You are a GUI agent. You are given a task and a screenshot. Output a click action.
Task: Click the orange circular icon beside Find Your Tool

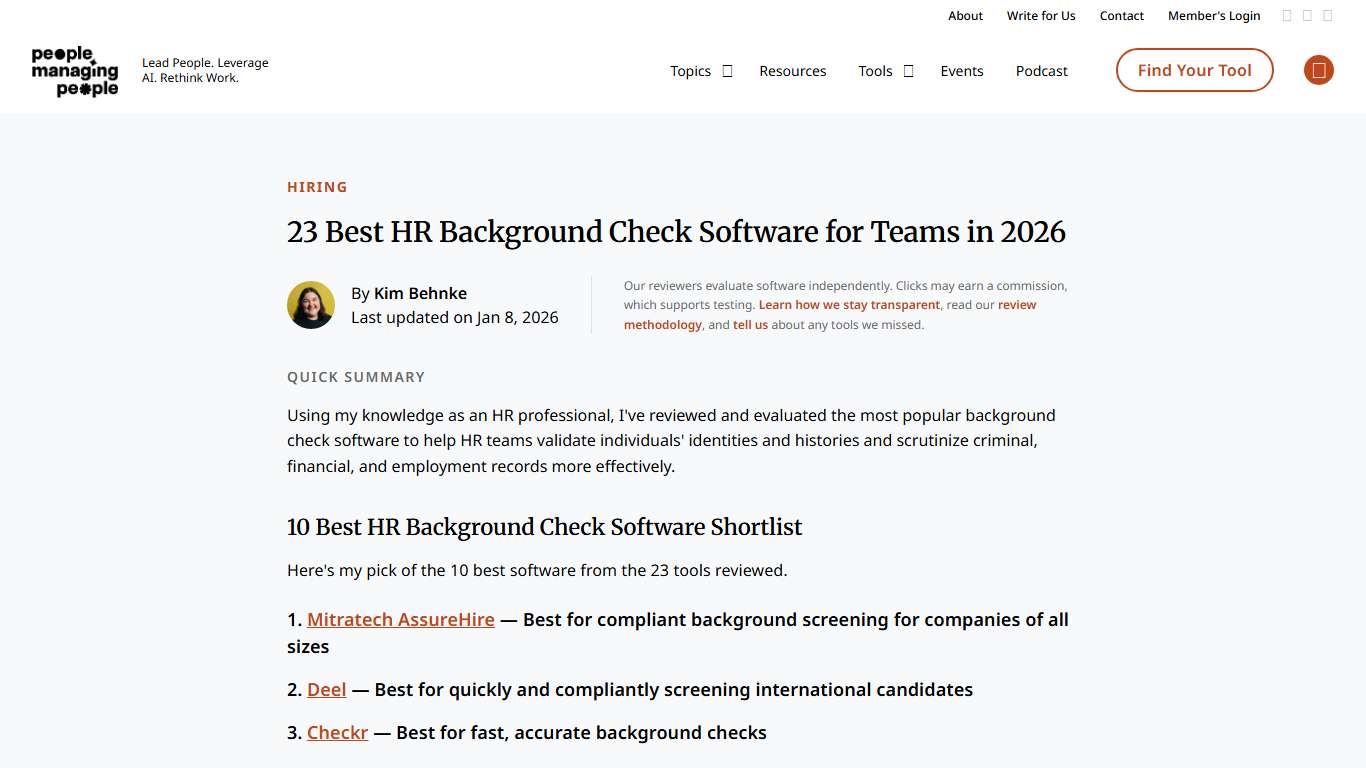pyautogui.click(x=1318, y=70)
